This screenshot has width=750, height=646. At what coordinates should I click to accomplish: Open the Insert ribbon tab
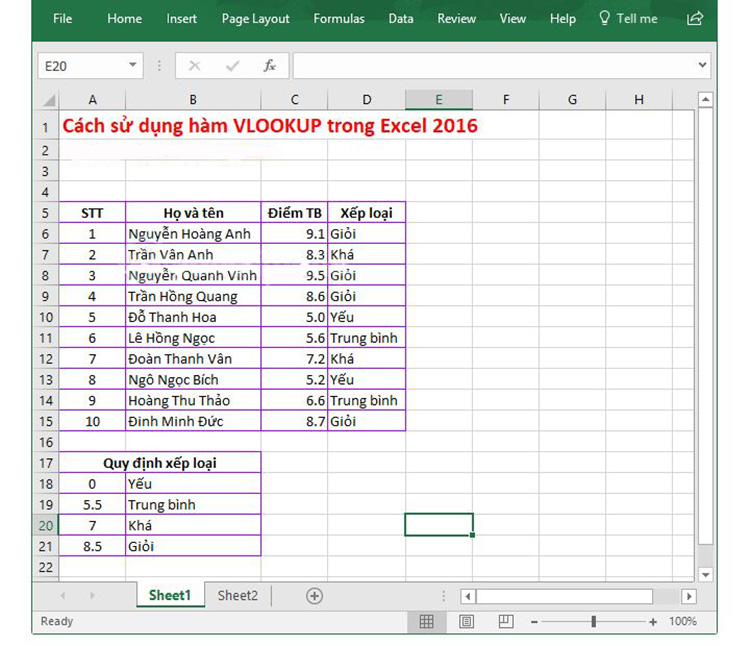pos(181,19)
